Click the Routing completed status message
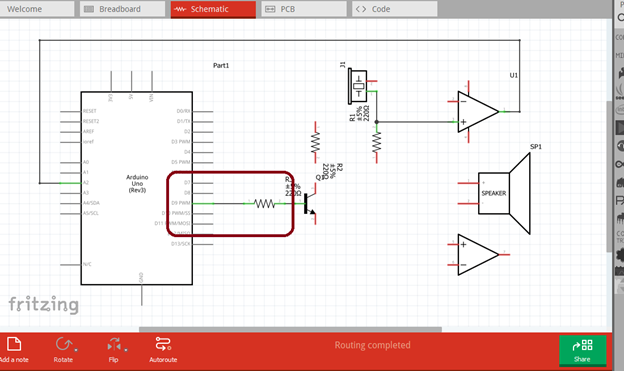Viewport: 624px width, 371px height. tap(372, 345)
